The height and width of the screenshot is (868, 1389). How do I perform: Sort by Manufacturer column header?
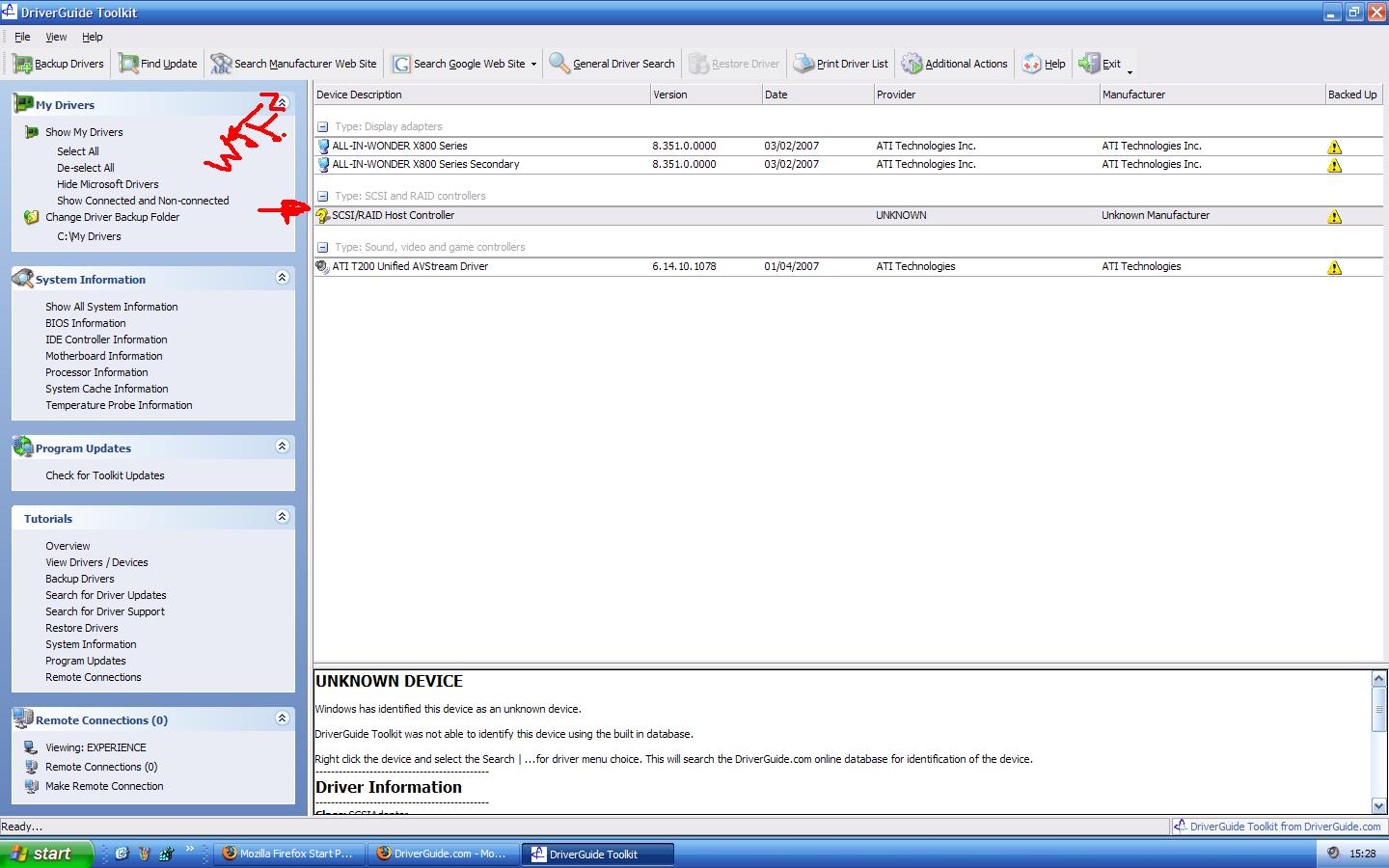click(x=1212, y=95)
